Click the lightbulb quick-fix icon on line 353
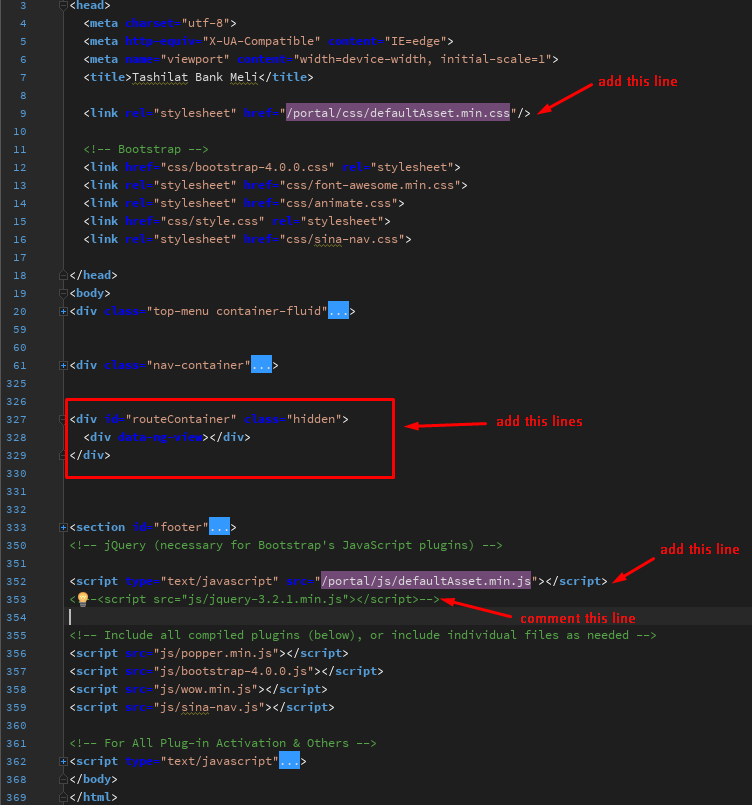The height and width of the screenshot is (805, 752). click(83, 599)
